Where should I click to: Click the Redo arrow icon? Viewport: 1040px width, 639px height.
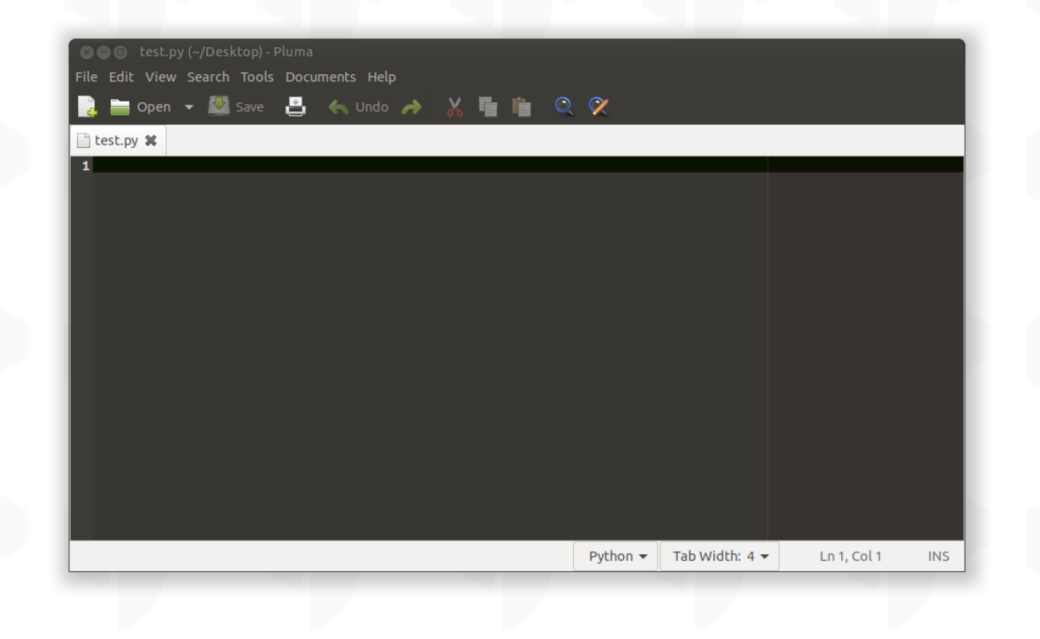[411, 107]
